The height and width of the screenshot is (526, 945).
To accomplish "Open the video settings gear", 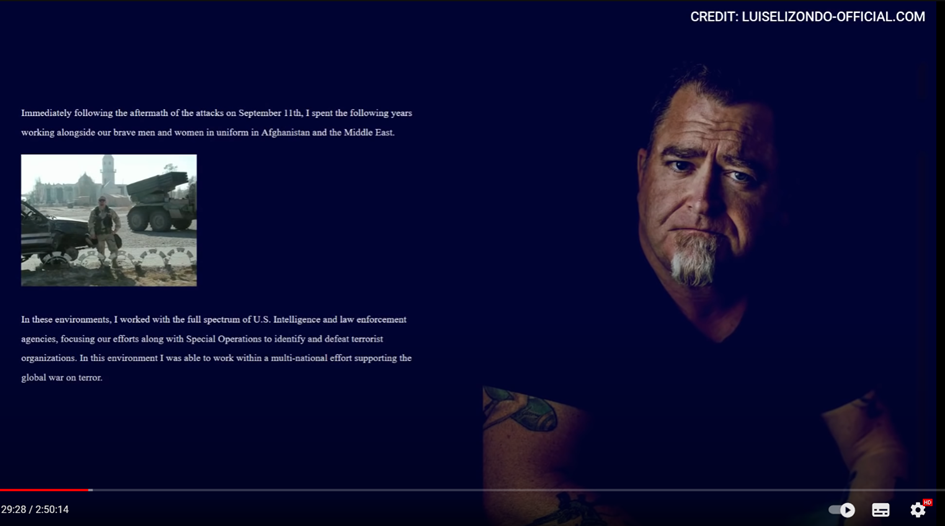I will (x=917, y=510).
